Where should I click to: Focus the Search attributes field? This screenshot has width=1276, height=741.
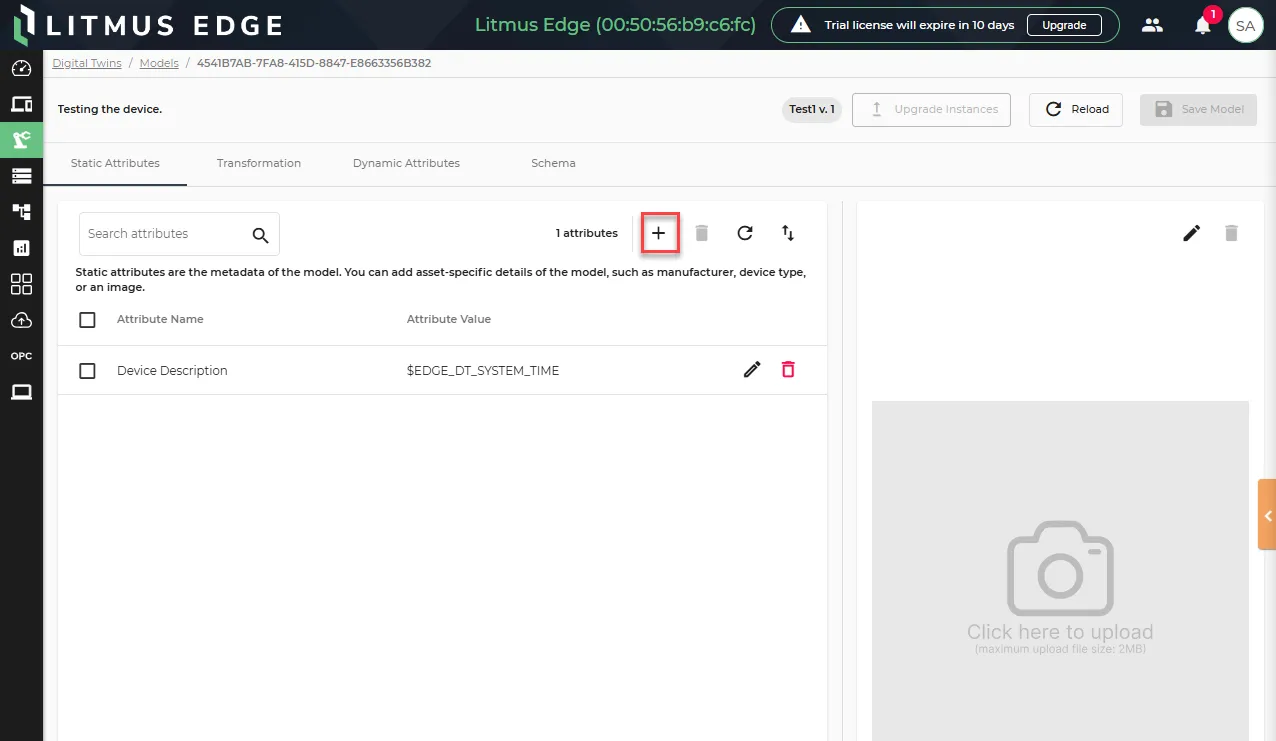[179, 234]
